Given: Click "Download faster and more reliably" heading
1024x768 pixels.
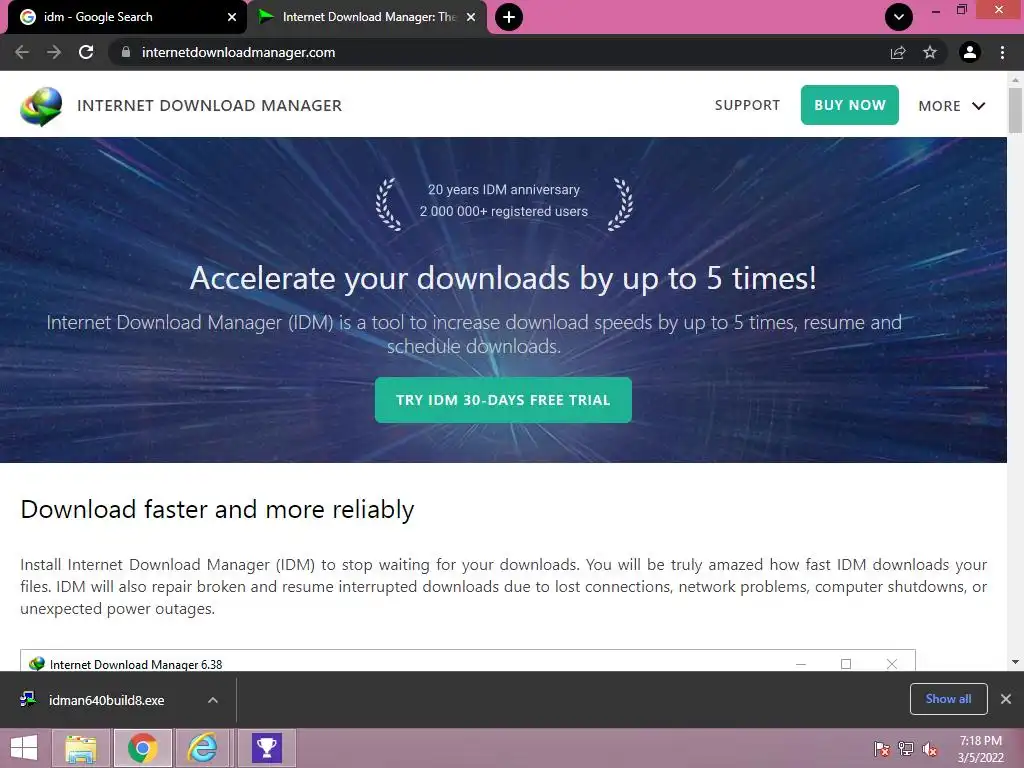Looking at the screenshot, I should click(217, 509).
